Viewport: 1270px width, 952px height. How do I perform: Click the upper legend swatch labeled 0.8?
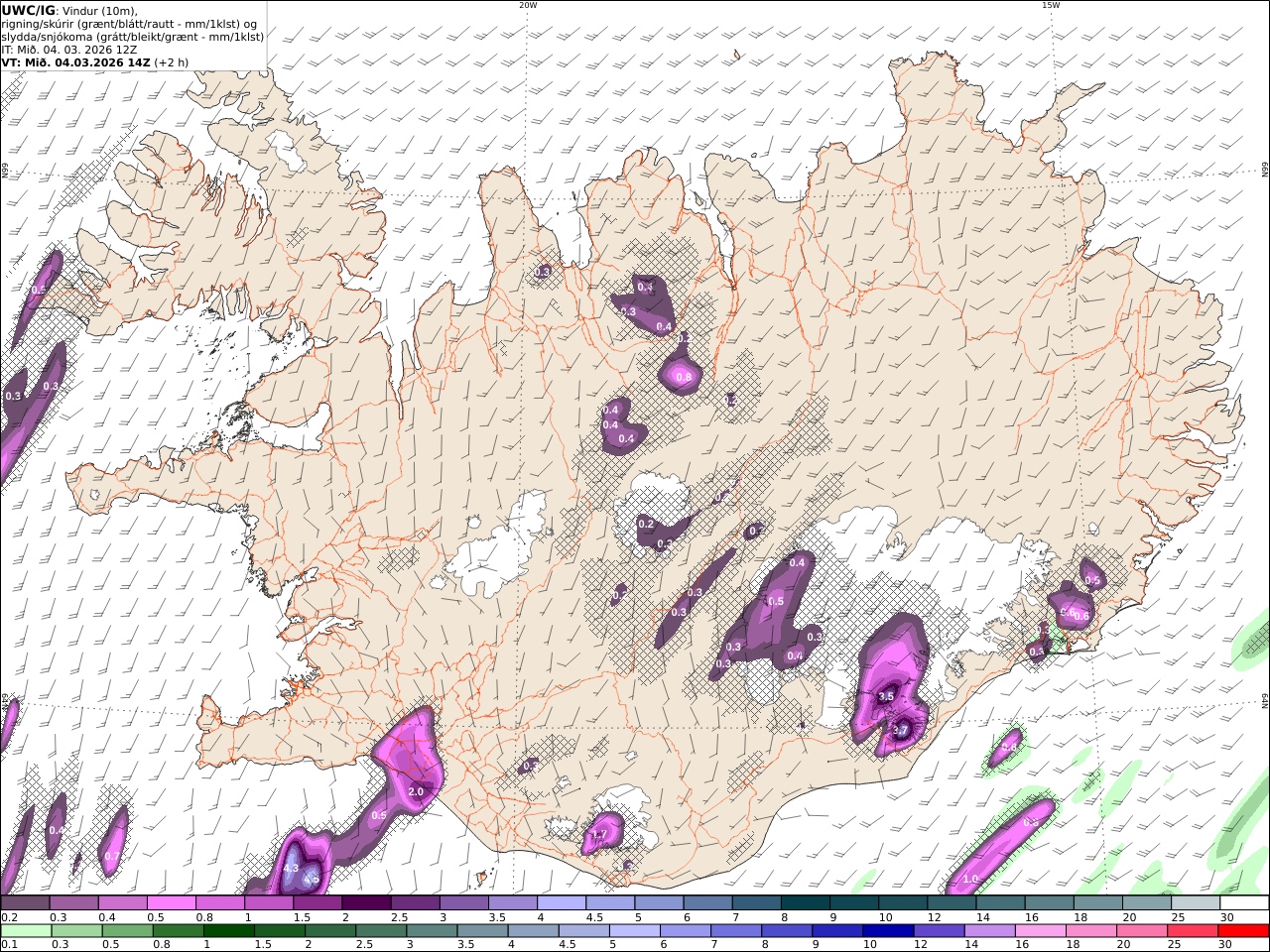point(220,903)
